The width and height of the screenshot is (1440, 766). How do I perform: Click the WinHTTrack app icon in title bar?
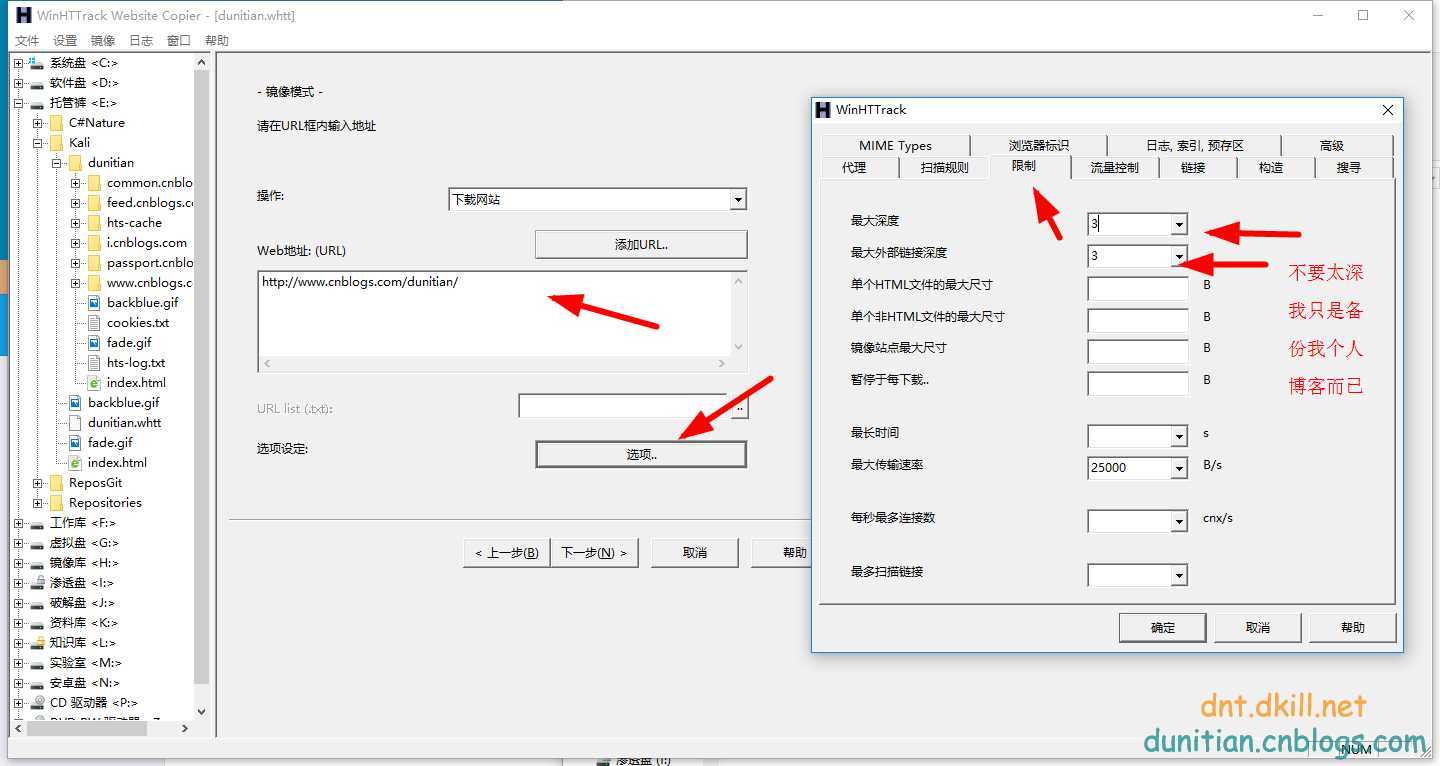tap(24, 15)
